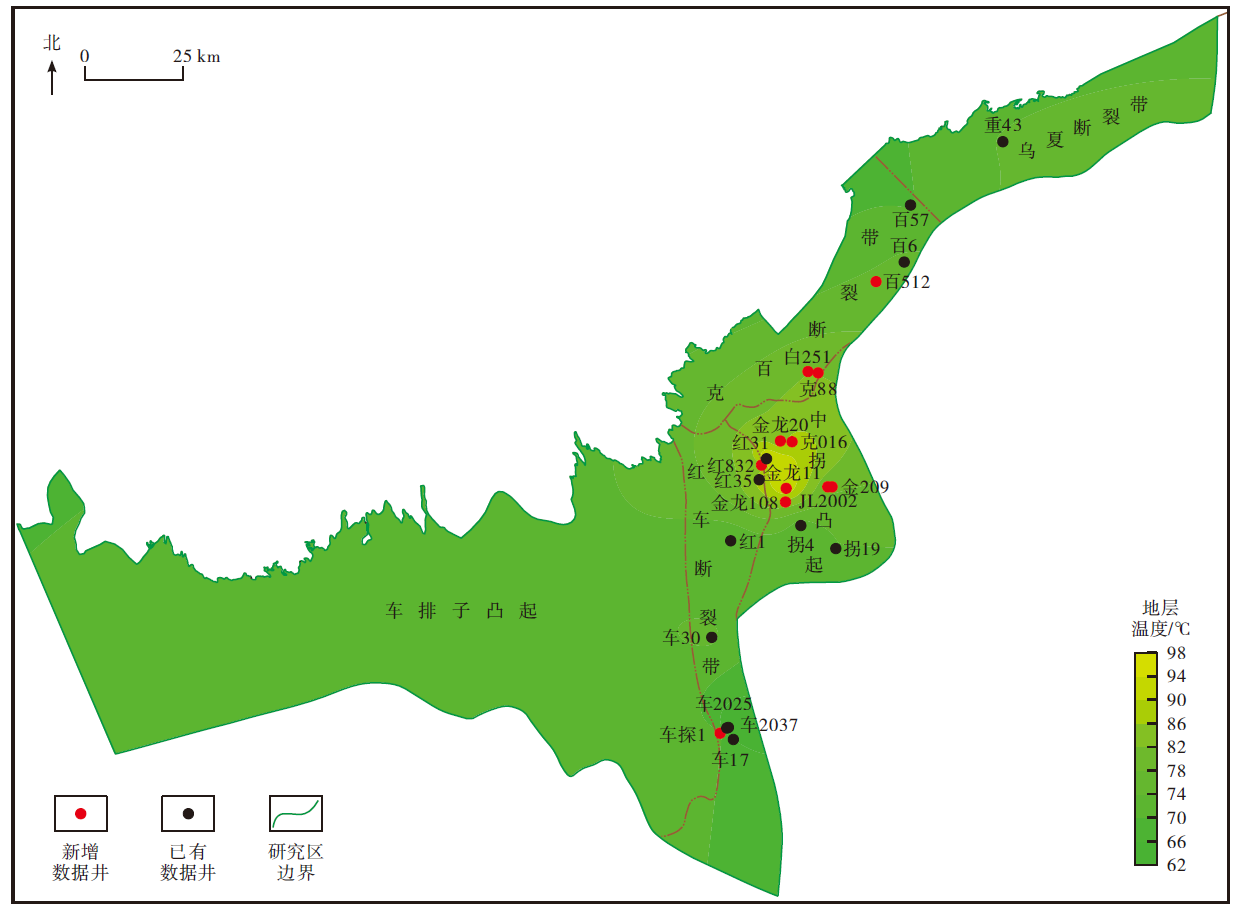Click the 拐4 well marker
1238x911 pixels.
coord(800,526)
